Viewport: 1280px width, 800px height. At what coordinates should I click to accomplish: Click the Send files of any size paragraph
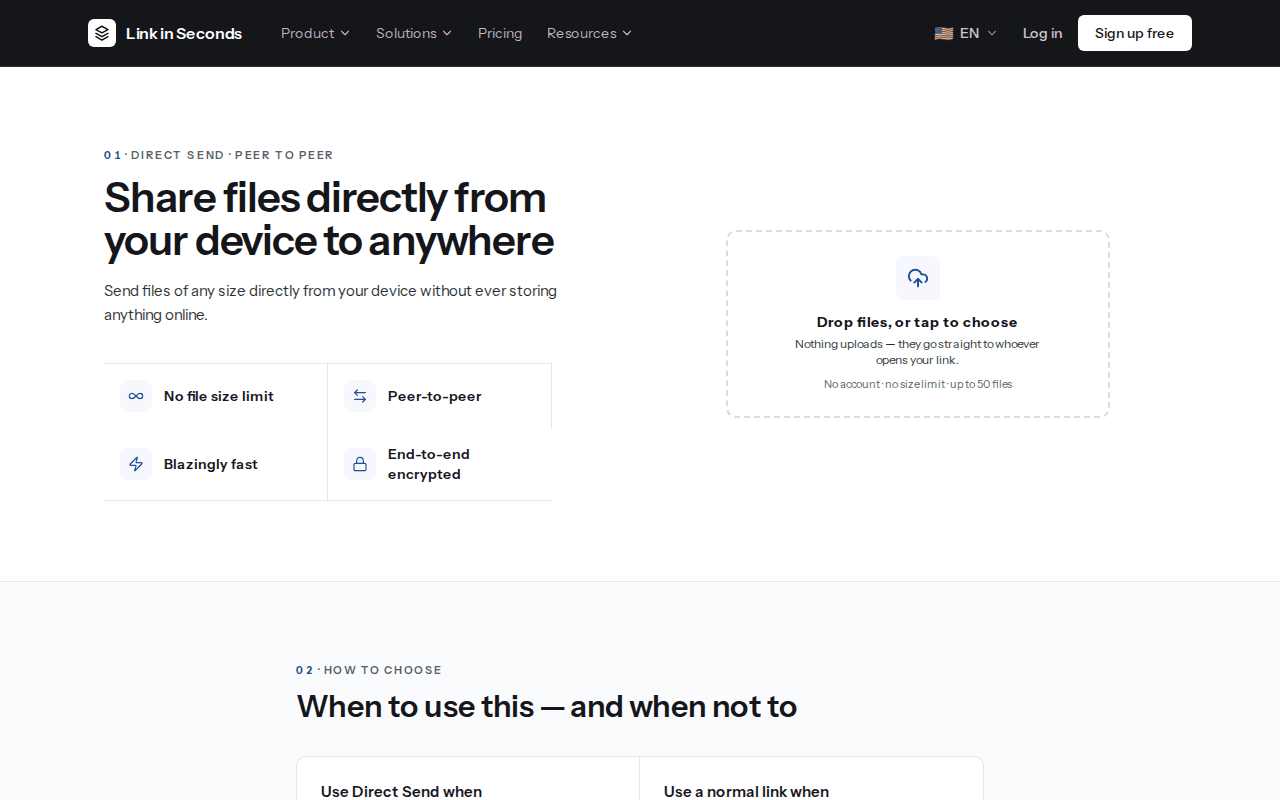tap(330, 303)
